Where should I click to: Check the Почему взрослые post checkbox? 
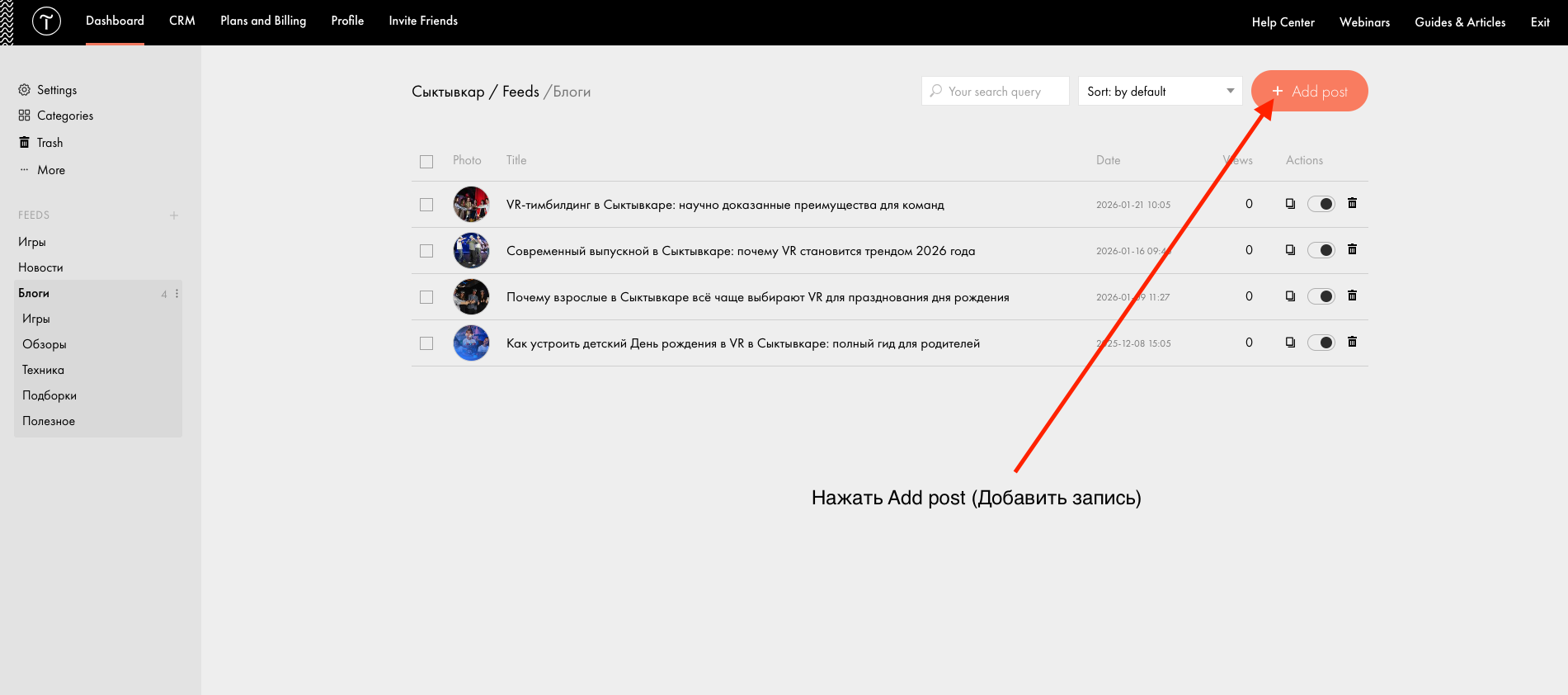[x=426, y=297]
